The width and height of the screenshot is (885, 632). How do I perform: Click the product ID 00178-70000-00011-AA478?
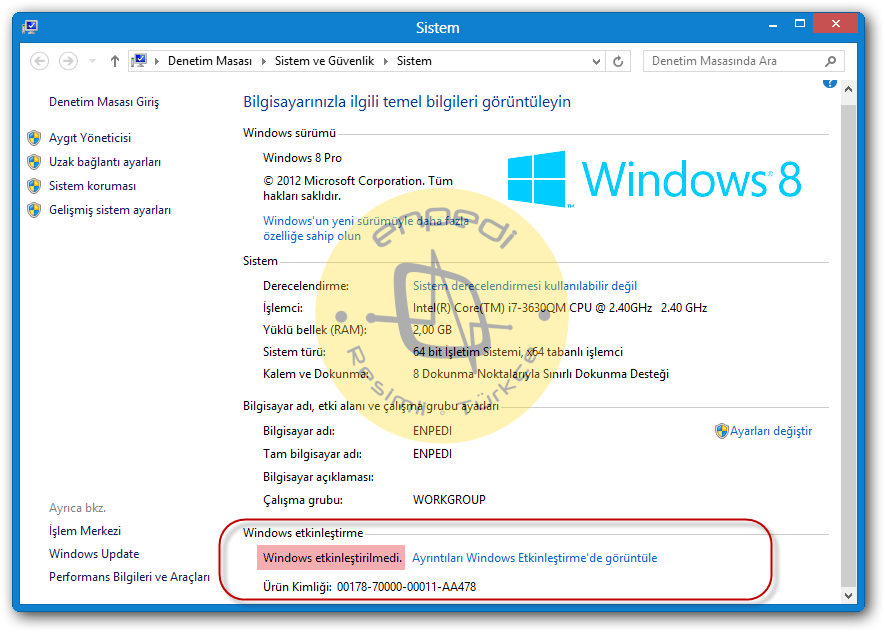tap(406, 587)
